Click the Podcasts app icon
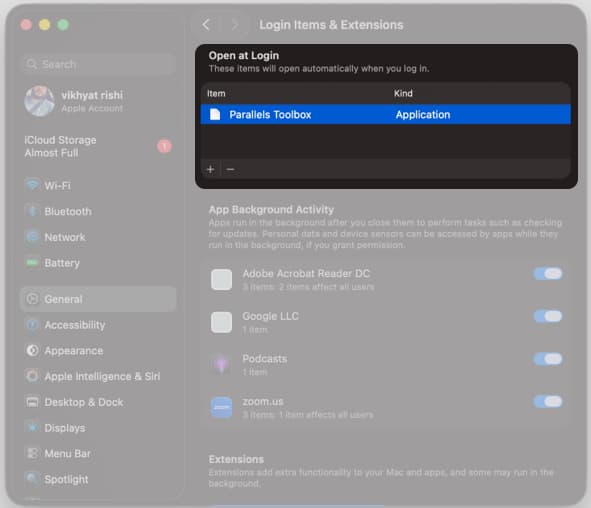Viewport: 591px width, 508px height. pyautogui.click(x=222, y=365)
